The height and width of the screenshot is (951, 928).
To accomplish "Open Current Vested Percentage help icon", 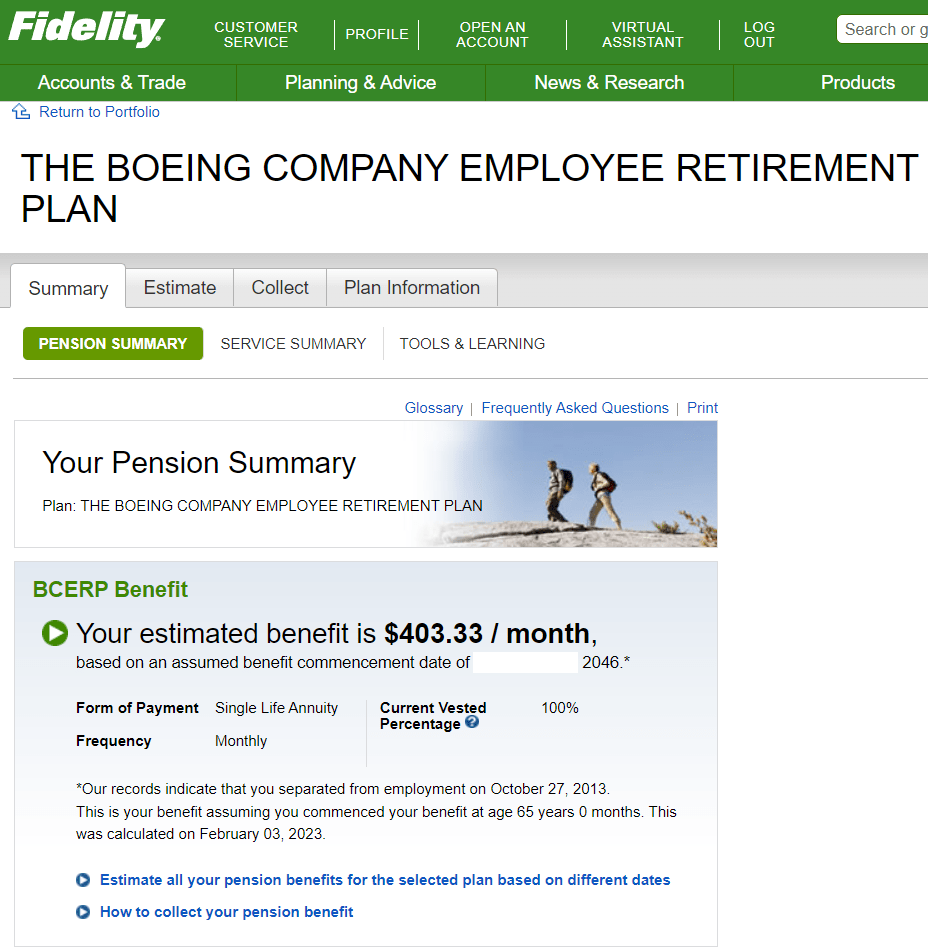I will (472, 722).
